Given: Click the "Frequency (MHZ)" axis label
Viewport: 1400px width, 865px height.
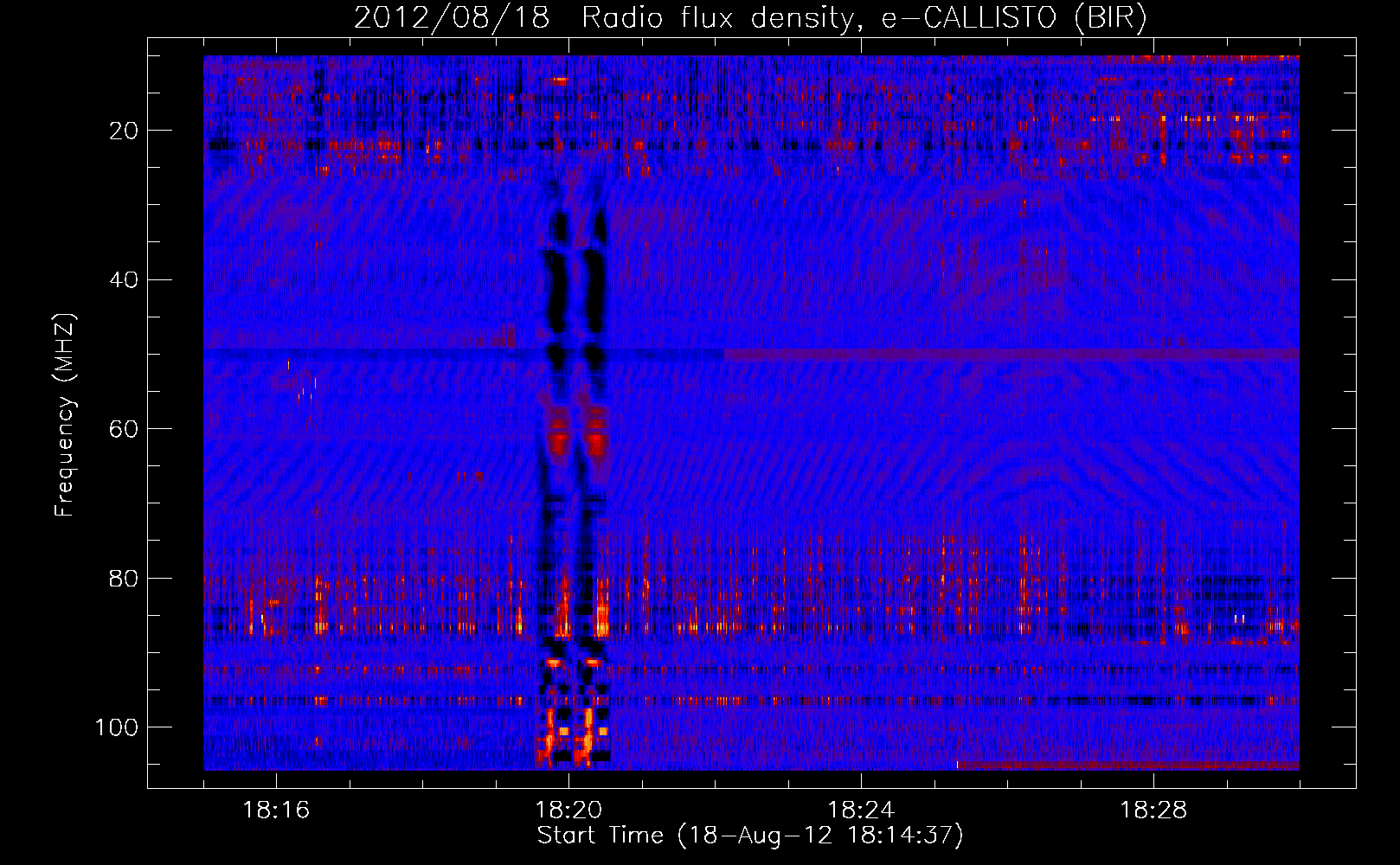Looking at the screenshot, I should pos(66,415).
